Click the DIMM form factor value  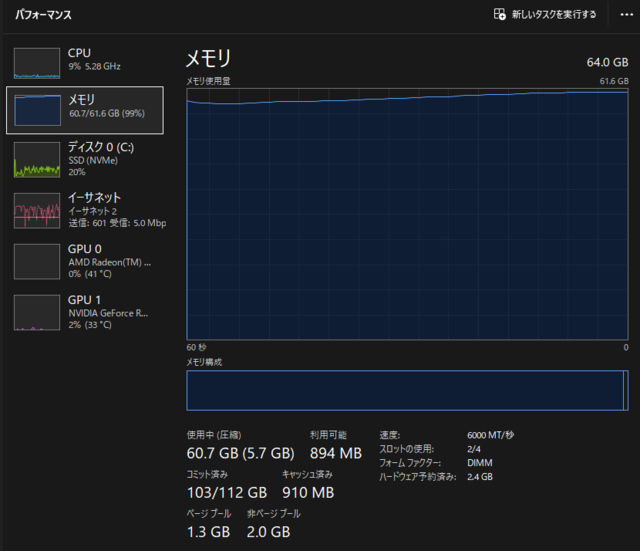click(x=480, y=463)
